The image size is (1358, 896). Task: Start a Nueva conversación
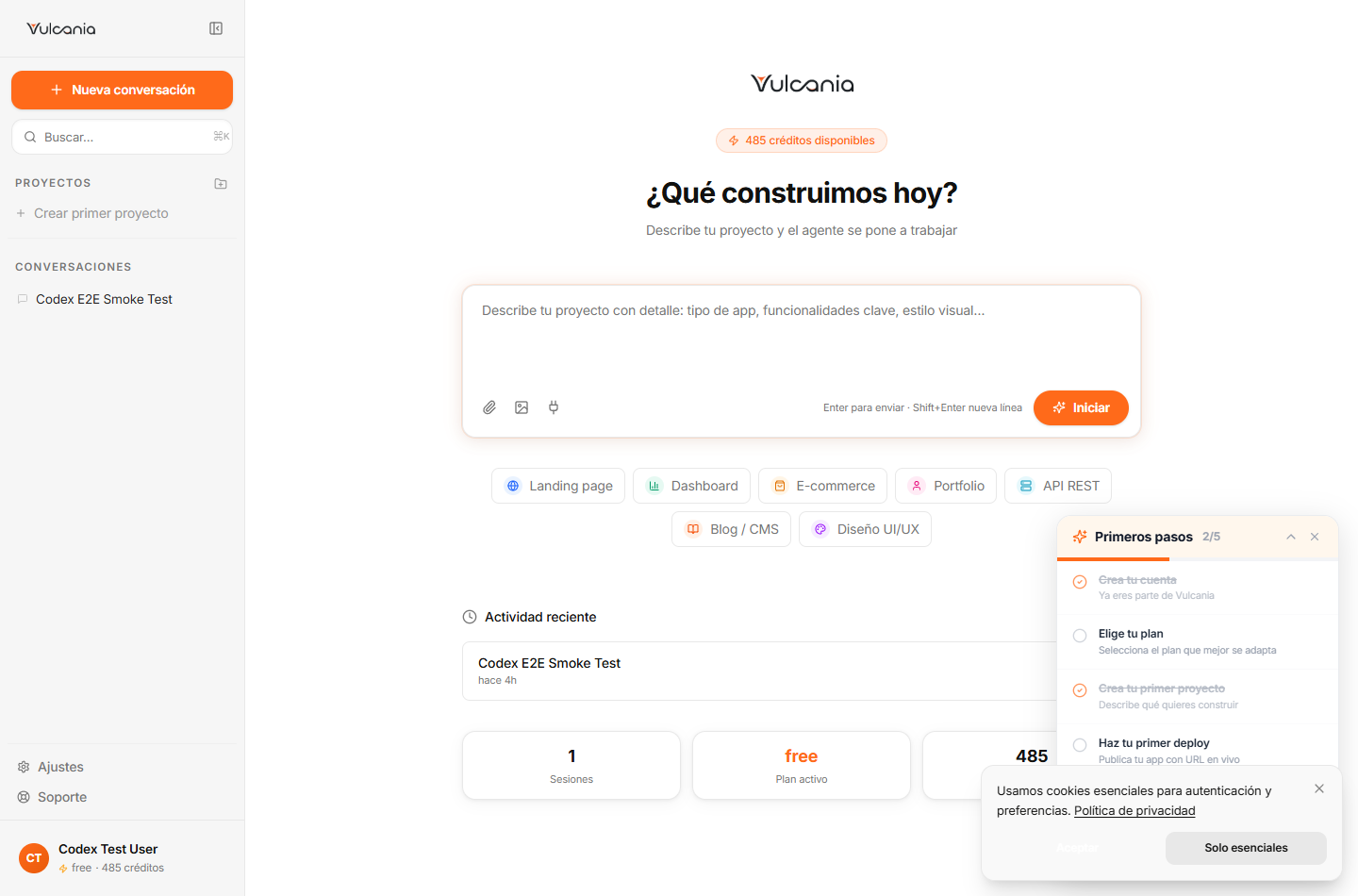122,90
